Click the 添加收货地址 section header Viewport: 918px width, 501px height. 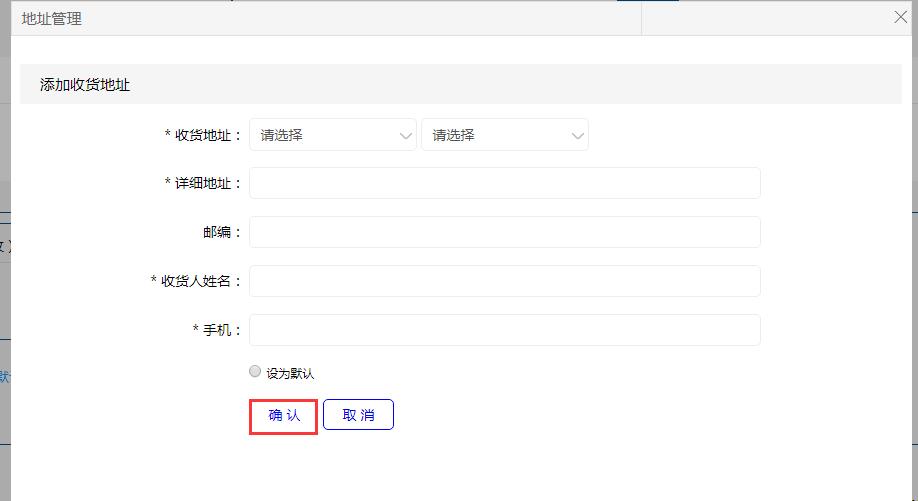coord(85,85)
